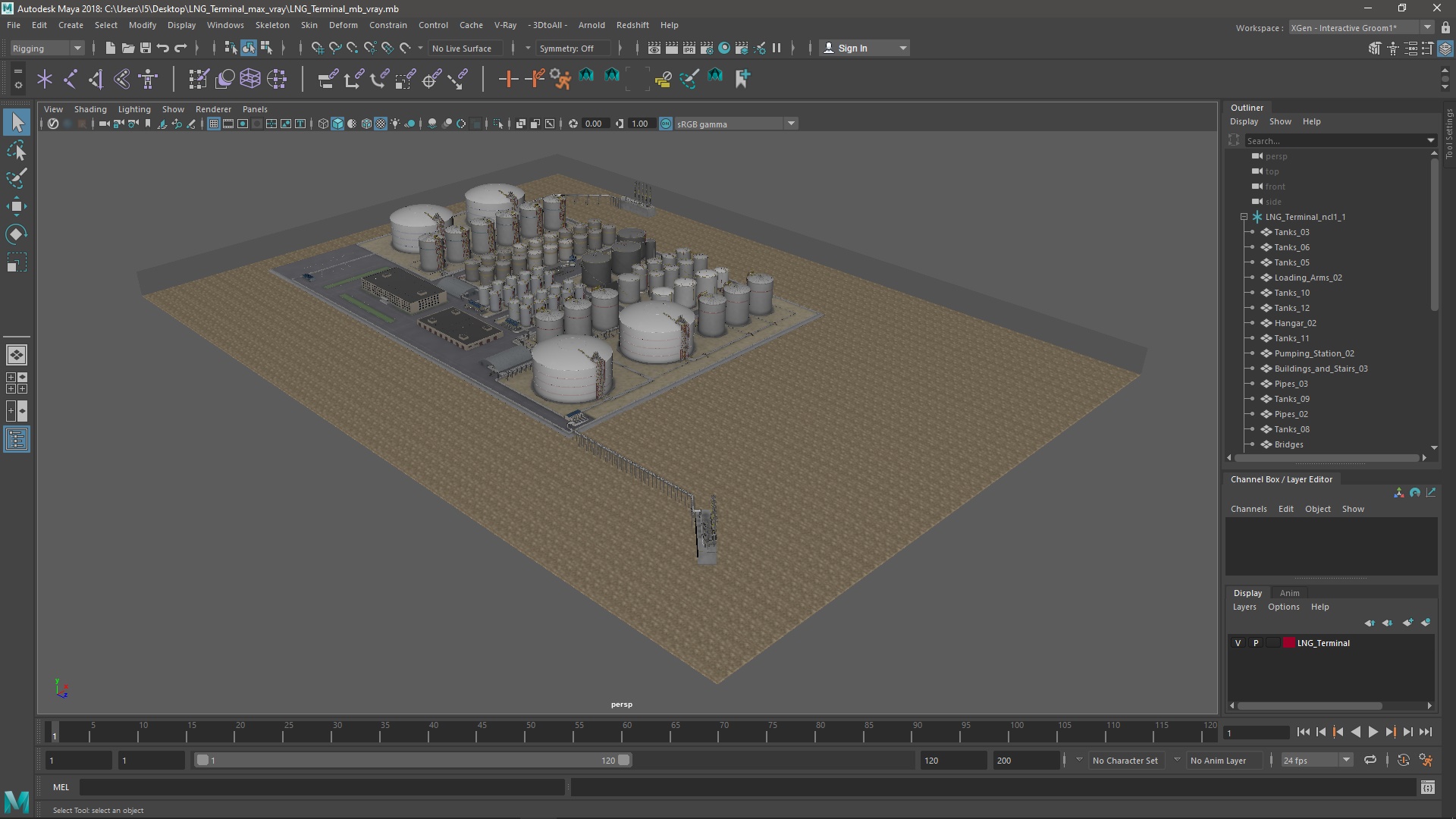Image resolution: width=1456 pixels, height=819 pixels.
Task: Activate the Scale tool
Action: 17,262
